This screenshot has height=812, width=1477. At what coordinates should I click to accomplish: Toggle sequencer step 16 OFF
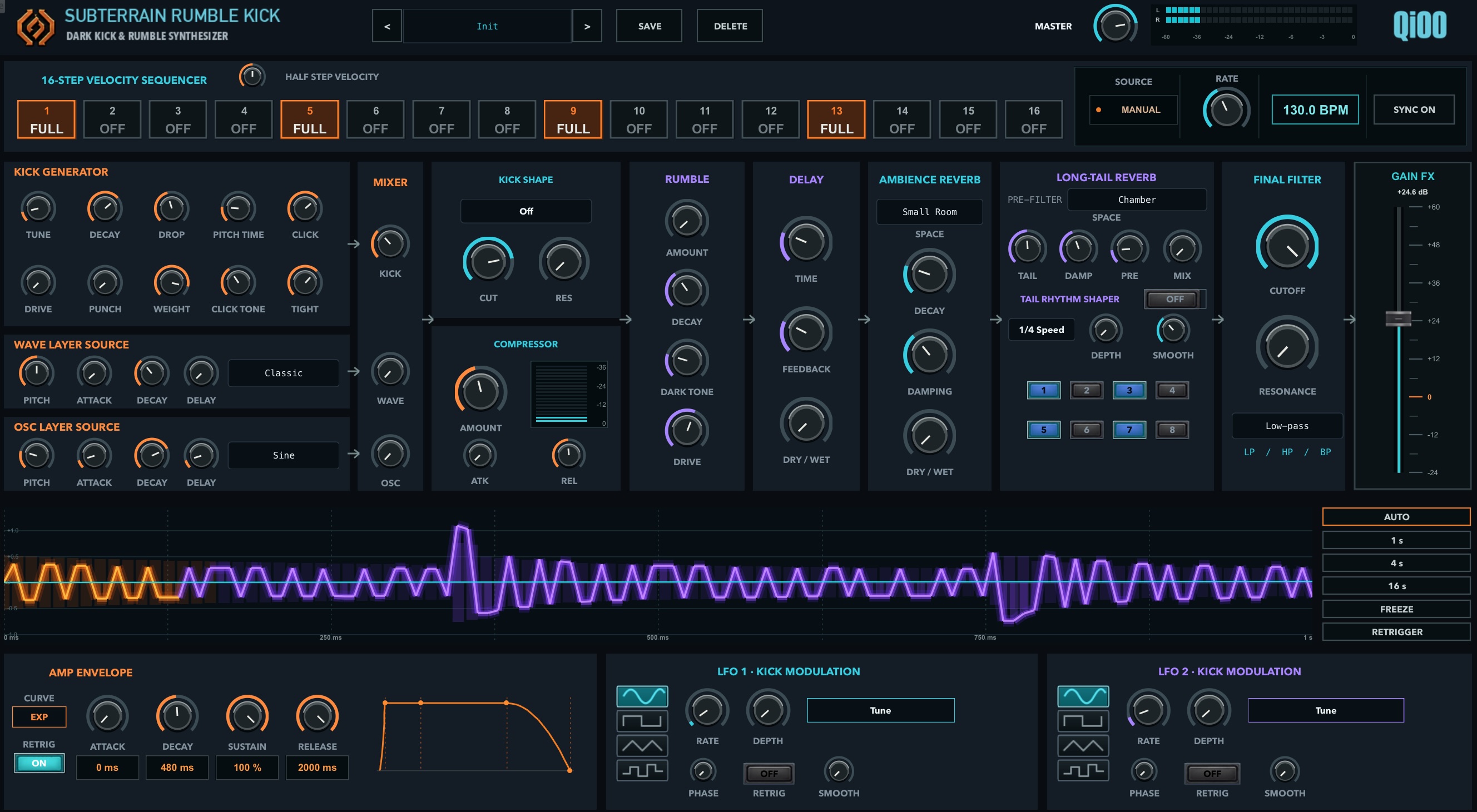[1033, 119]
